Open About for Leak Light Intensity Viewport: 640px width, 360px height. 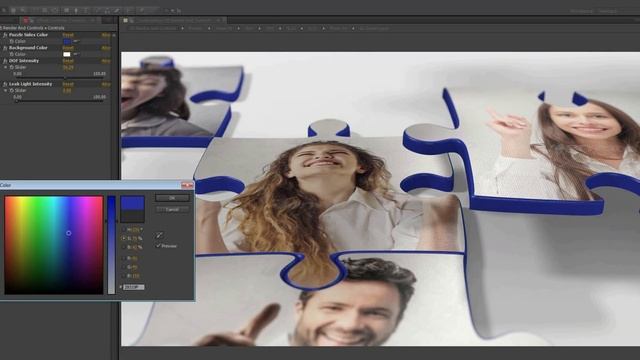(x=106, y=84)
